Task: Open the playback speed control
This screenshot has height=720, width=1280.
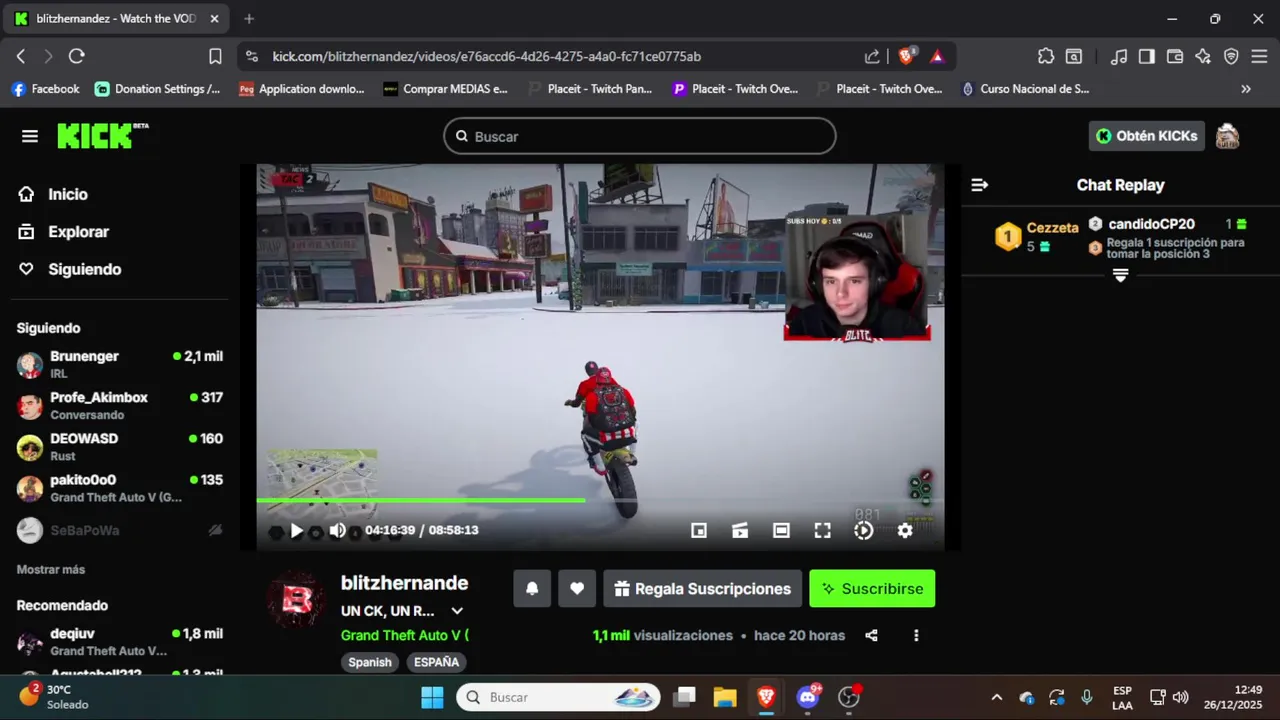Action: (x=863, y=531)
